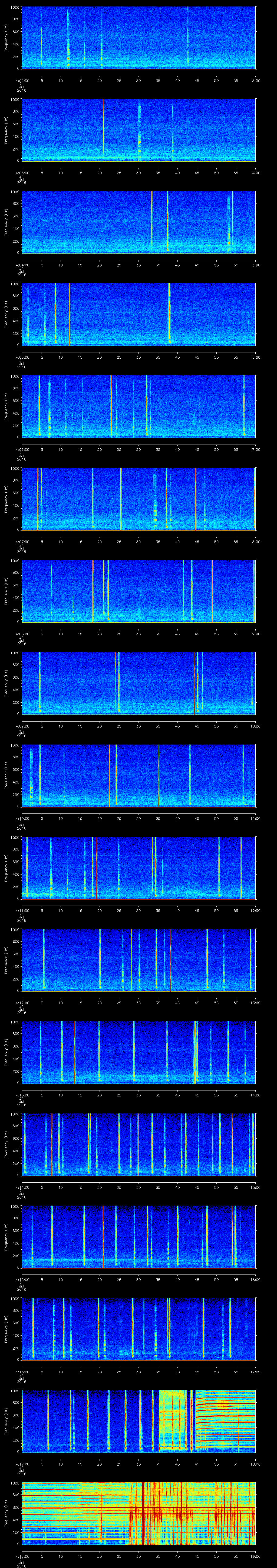Click the 4:09:00 start time label
Image resolution: width=277 pixels, height=1568 pixels.
(x=22, y=726)
